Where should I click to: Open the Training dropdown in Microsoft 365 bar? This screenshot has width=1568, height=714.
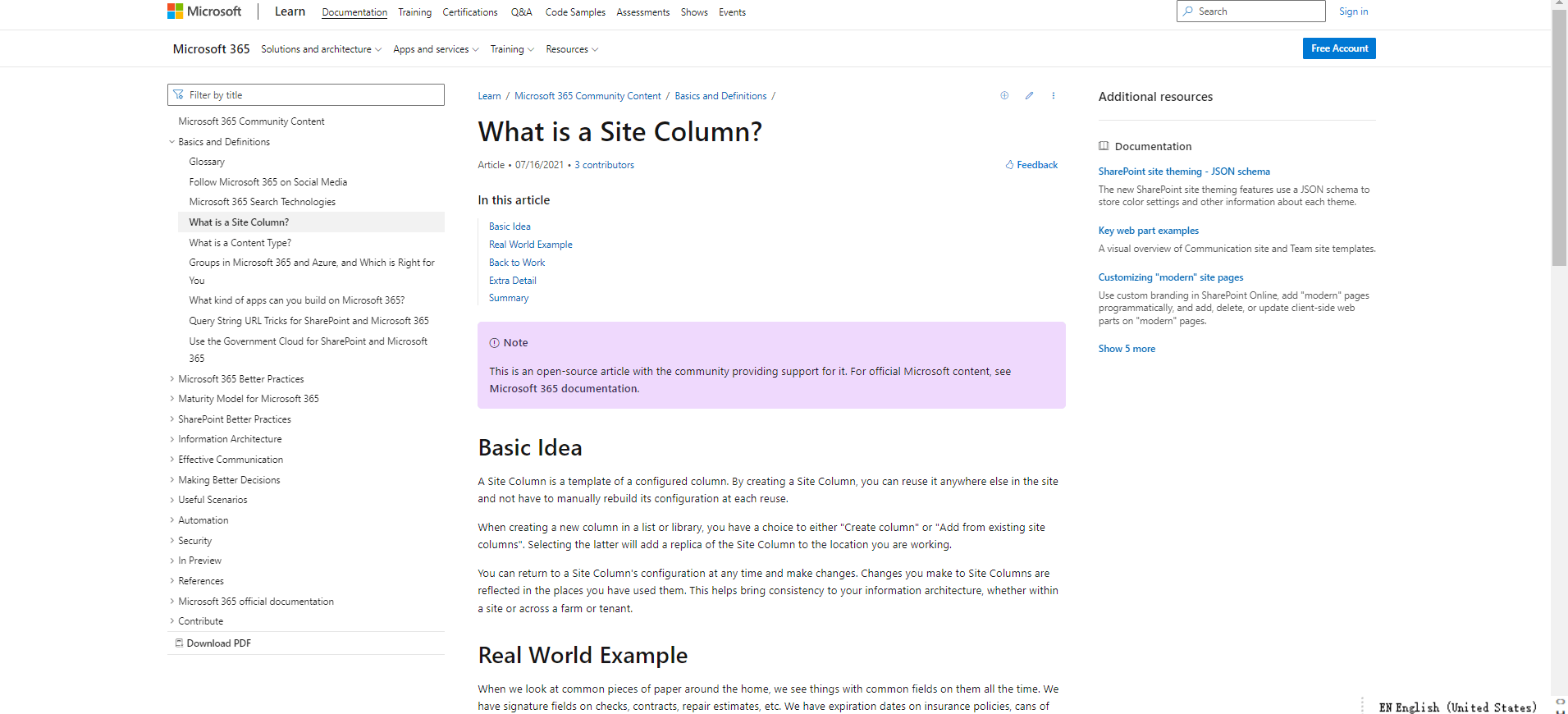tap(512, 49)
